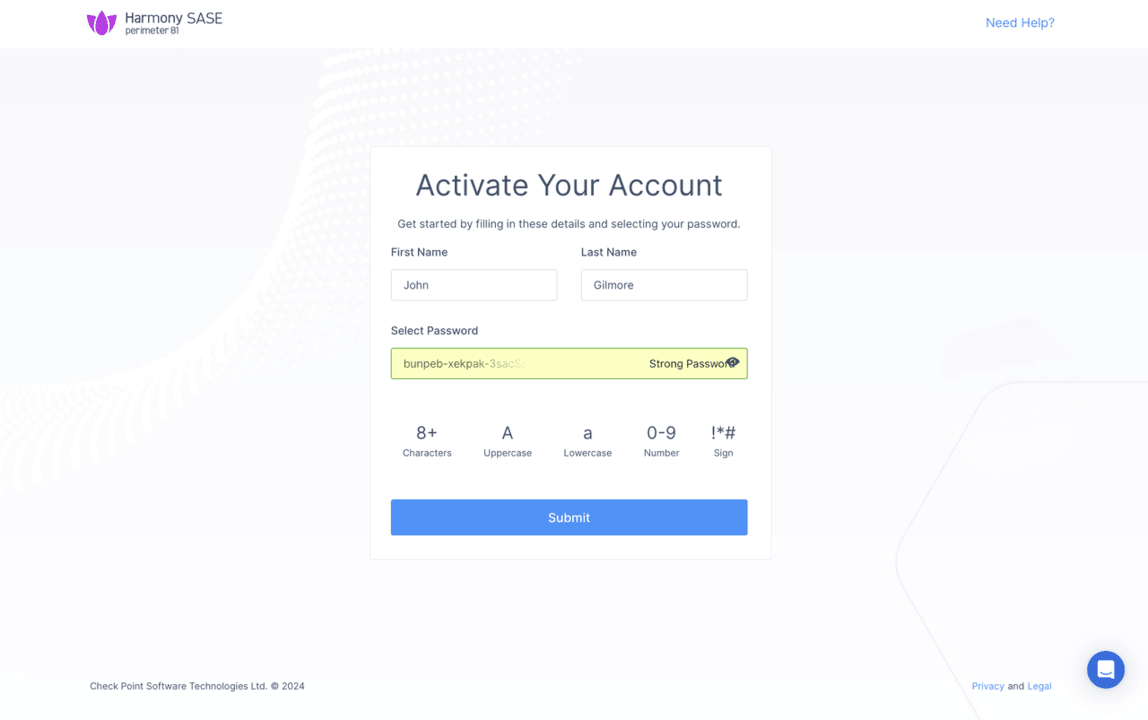
Task: Click the 0-9 Number requirement indicator
Action: tap(661, 440)
